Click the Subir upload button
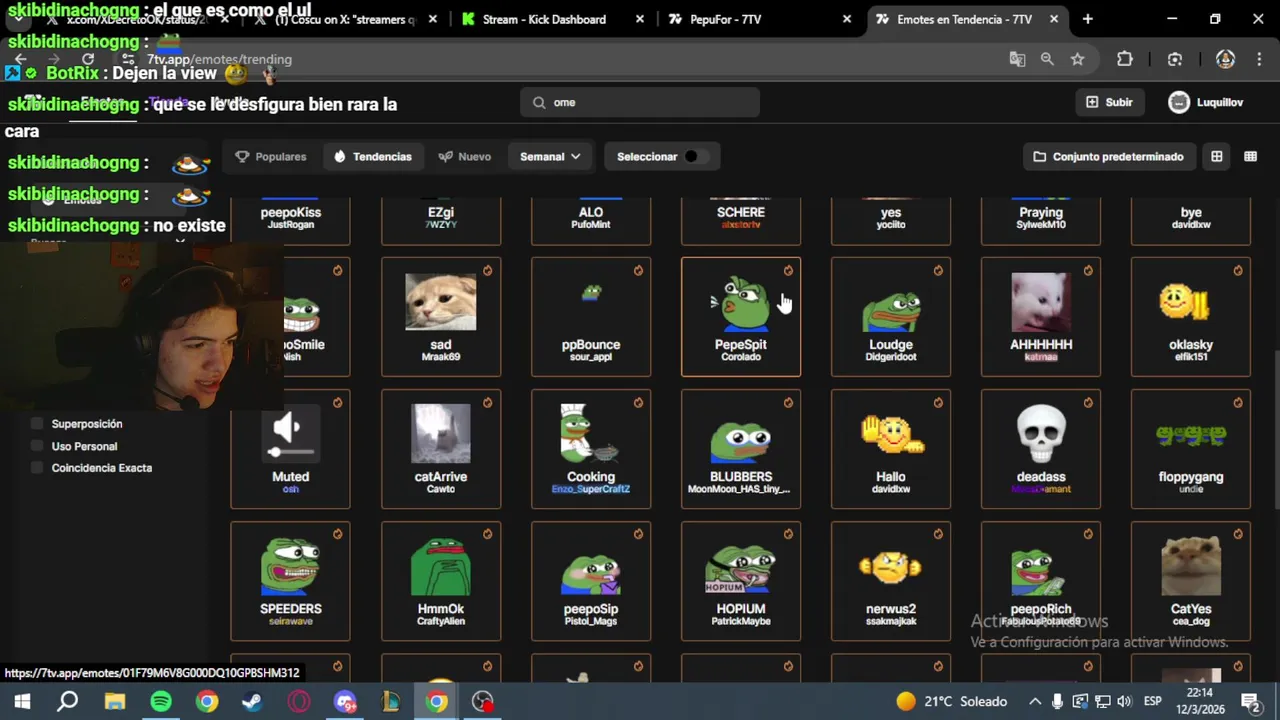 [1108, 102]
